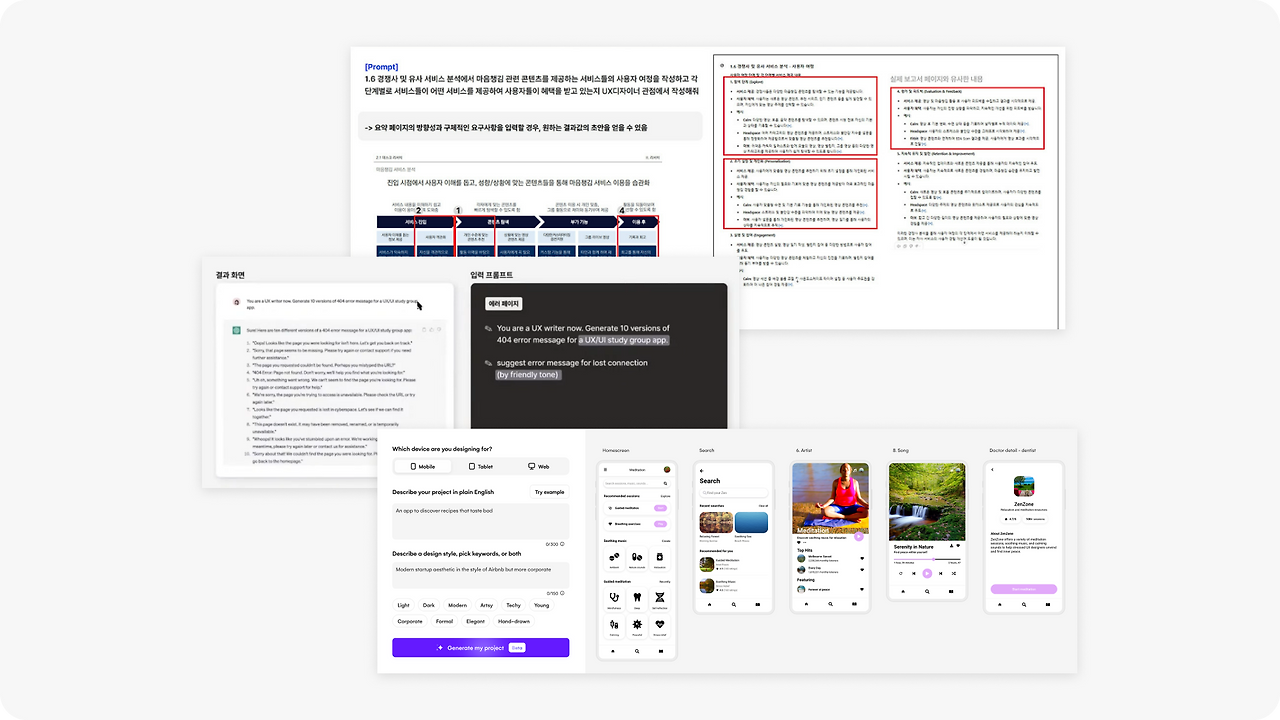Click Search sessions field on Homescreen mockup
Image resolution: width=1280 pixels, height=720 pixels.
point(637,483)
